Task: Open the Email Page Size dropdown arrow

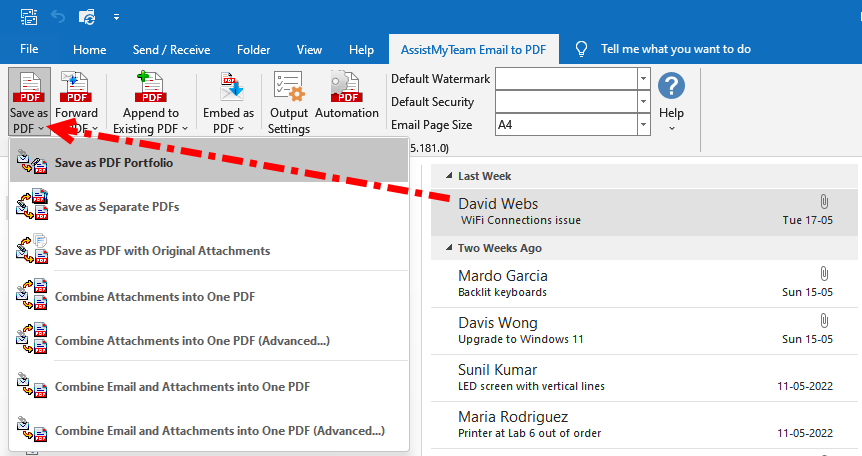Action: (643, 125)
